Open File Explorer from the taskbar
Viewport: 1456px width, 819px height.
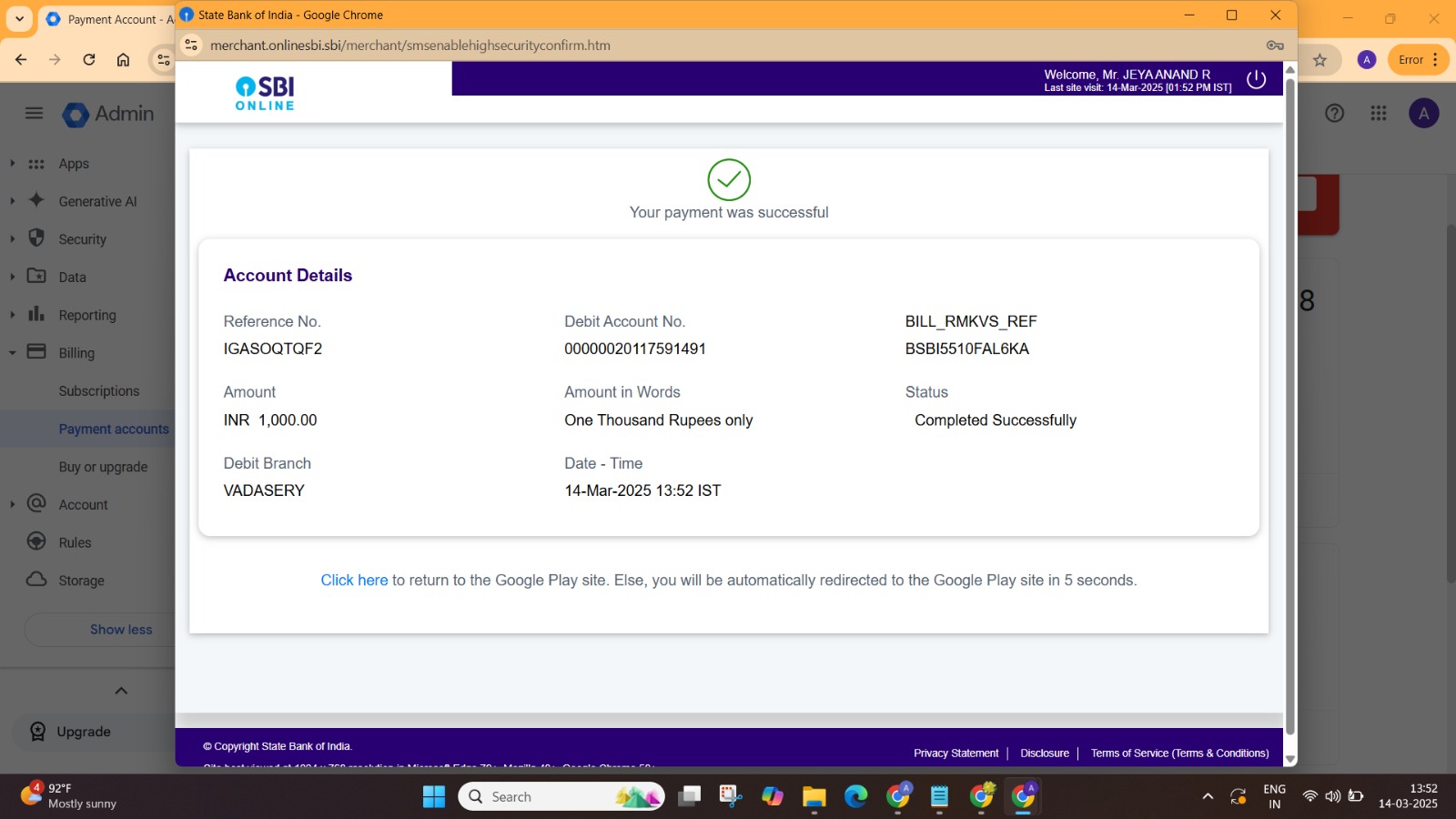(x=814, y=797)
